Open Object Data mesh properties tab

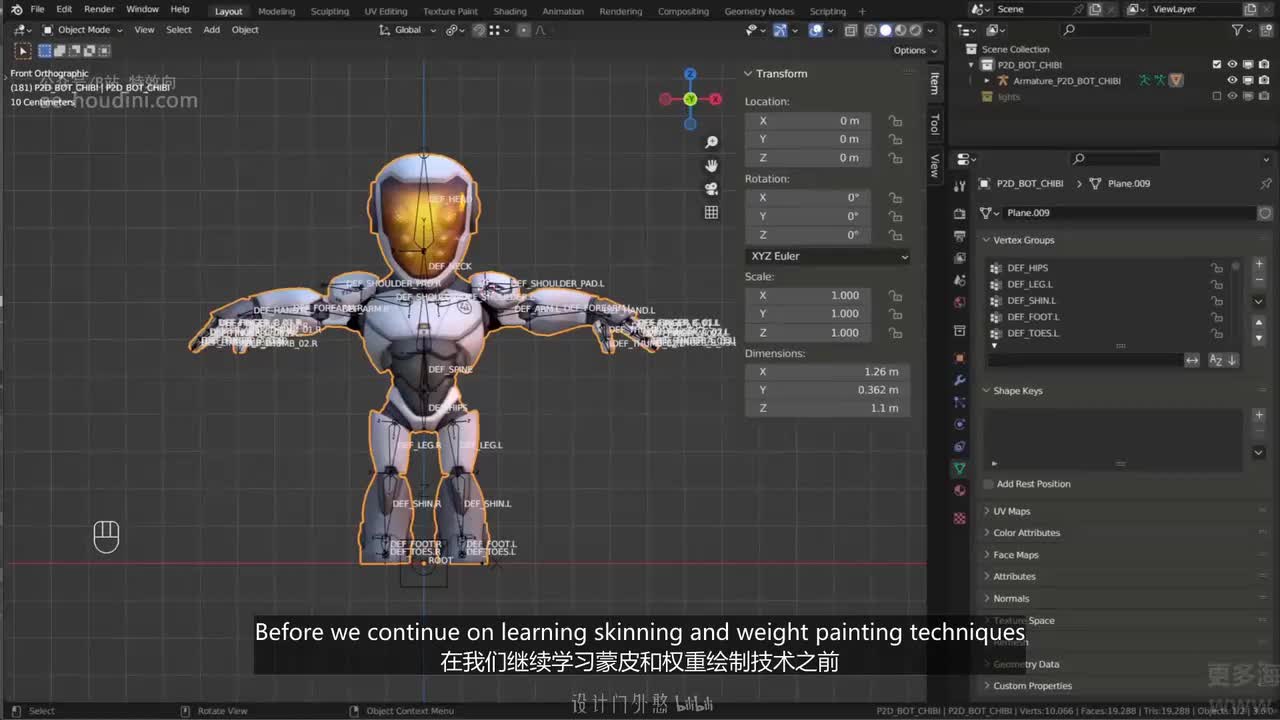click(960, 468)
